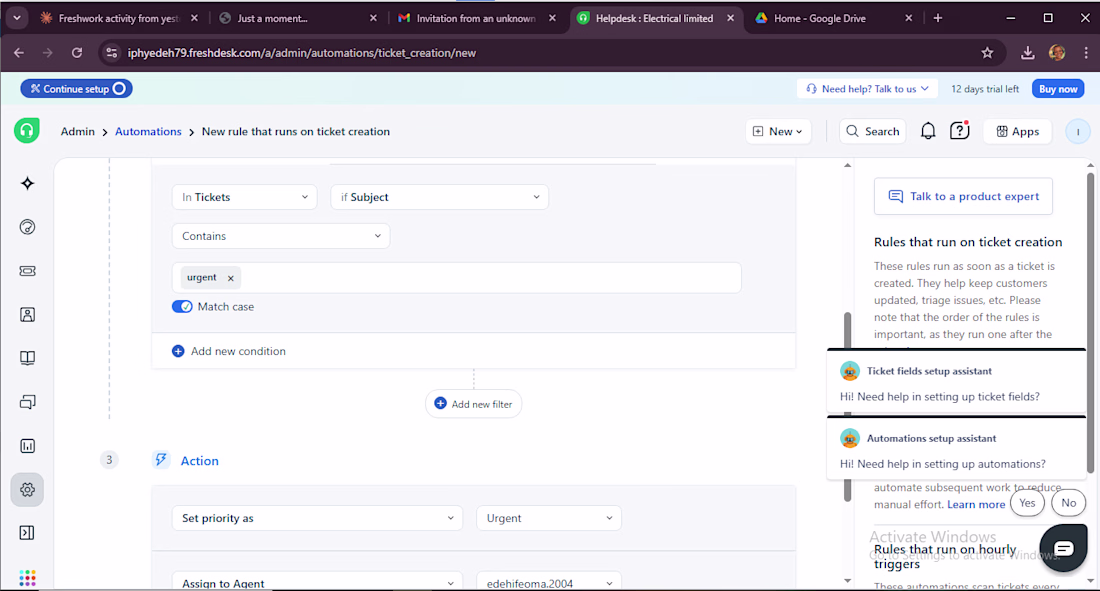Reload the page
Screen dimensions: 1100x591
tap(77, 53)
